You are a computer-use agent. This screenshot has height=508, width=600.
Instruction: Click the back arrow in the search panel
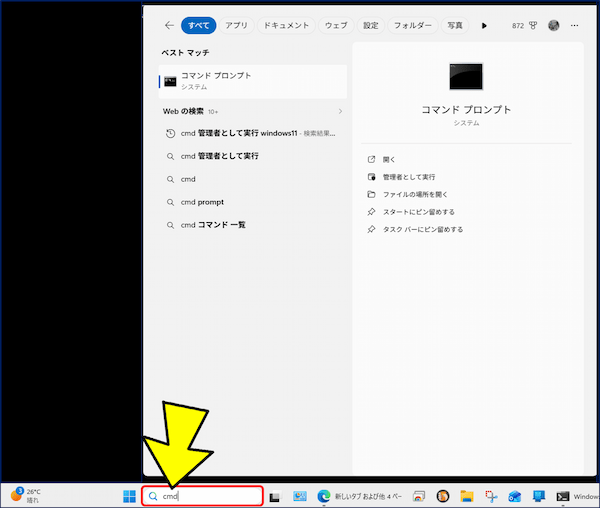[x=170, y=26]
